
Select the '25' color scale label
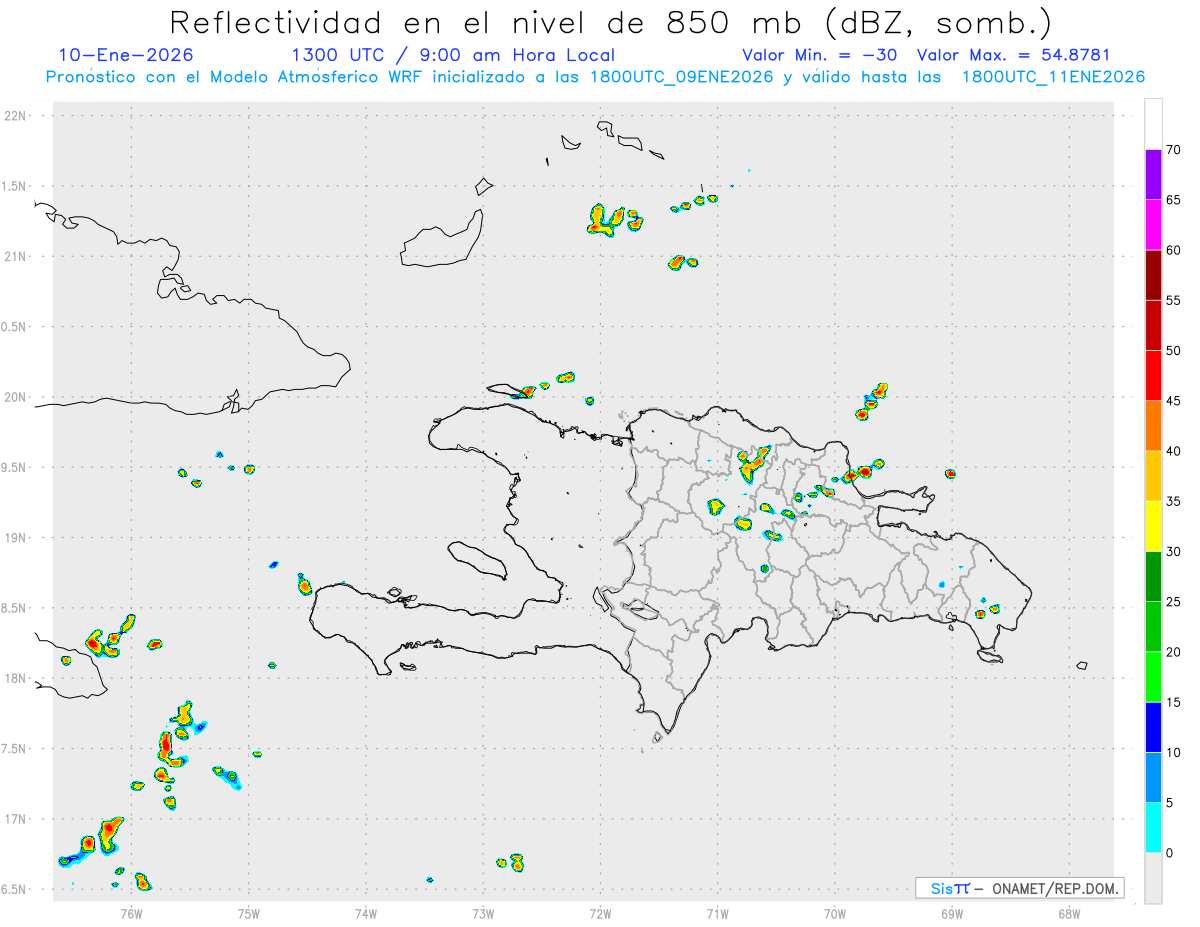1173,602
